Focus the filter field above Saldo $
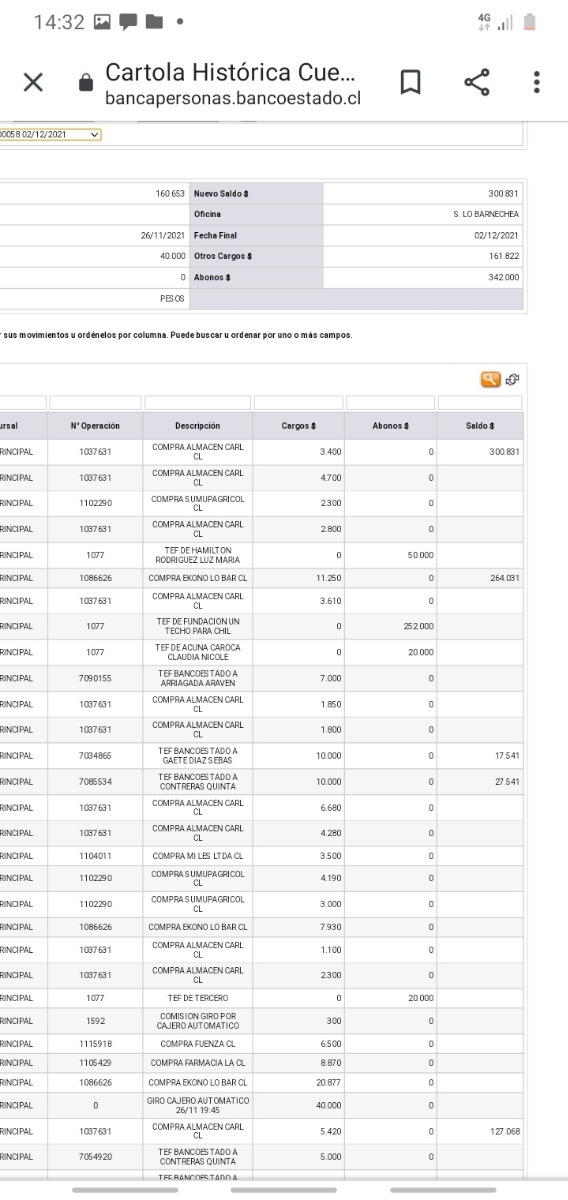 [480, 402]
